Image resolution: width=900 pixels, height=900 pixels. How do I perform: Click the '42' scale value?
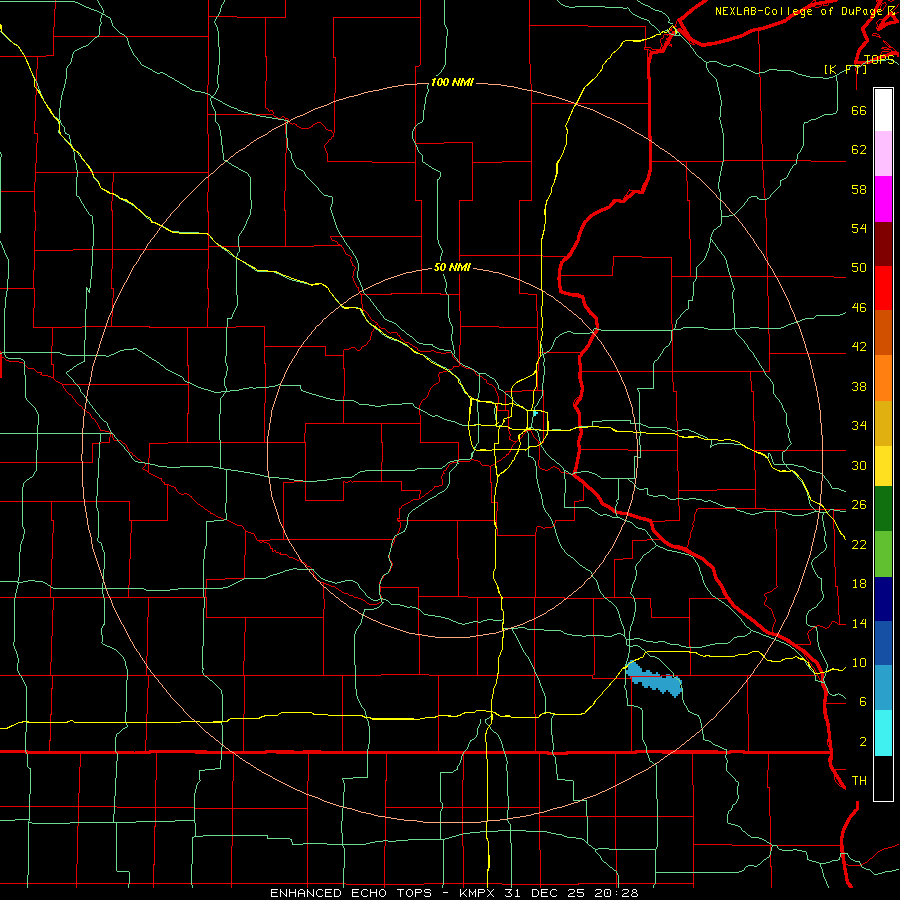[859, 347]
